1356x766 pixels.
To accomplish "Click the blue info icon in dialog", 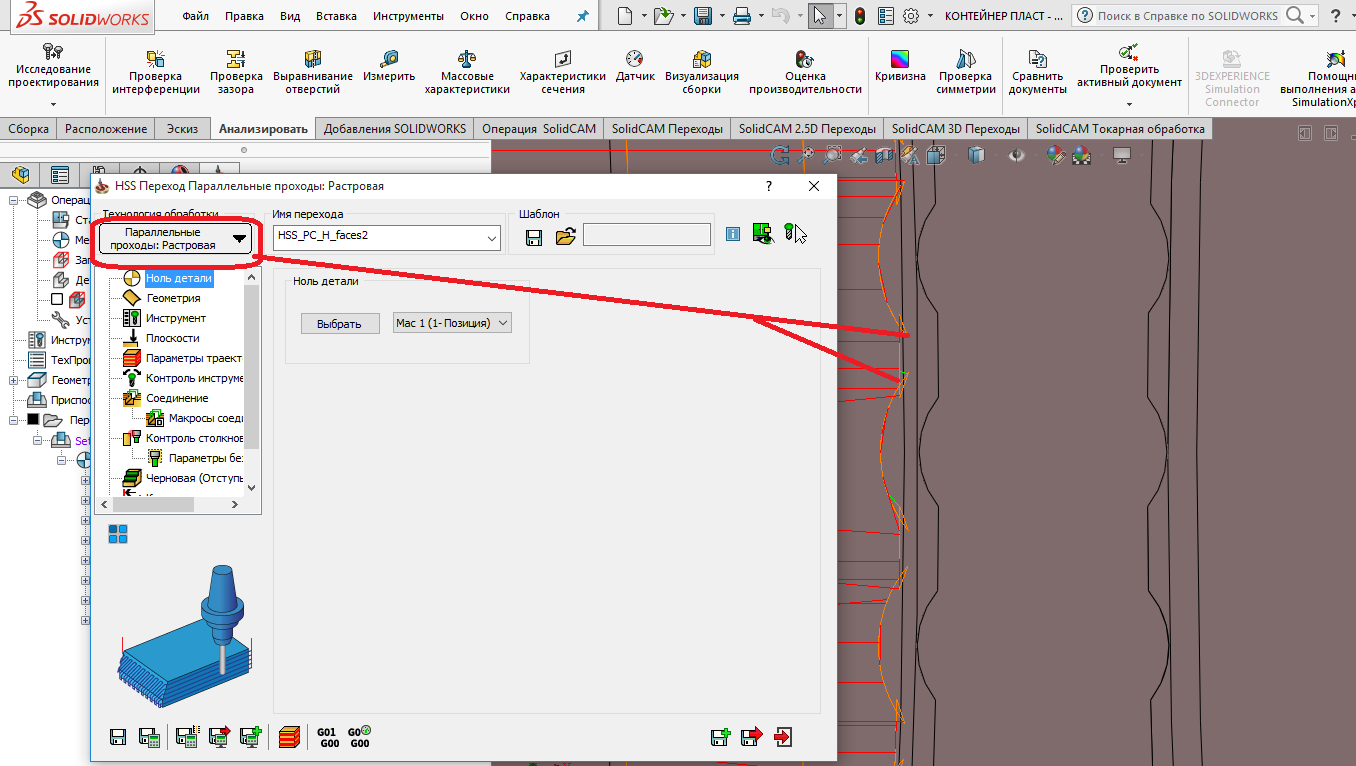I will pos(733,234).
